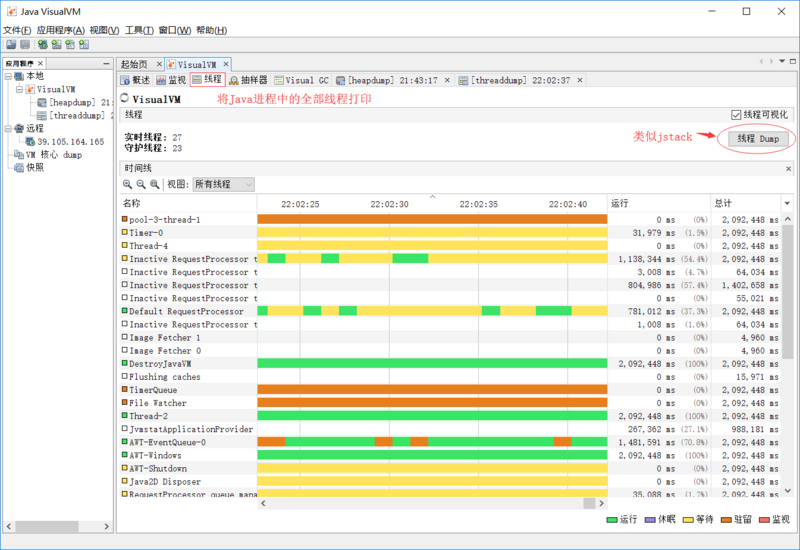This screenshot has width=800, height=550.
Task: Click the Add VM Coredump toolbar icon
Action: coord(70,44)
